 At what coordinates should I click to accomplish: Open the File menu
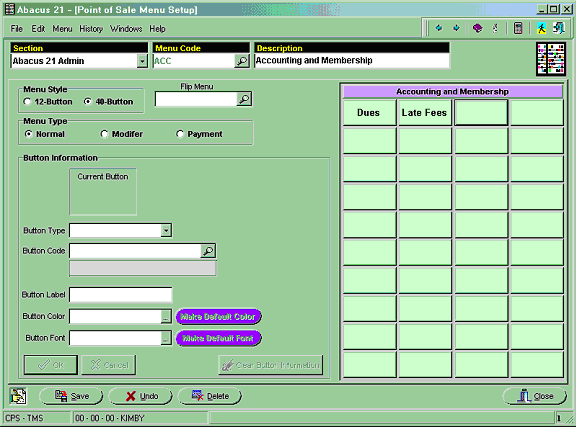click(x=17, y=29)
